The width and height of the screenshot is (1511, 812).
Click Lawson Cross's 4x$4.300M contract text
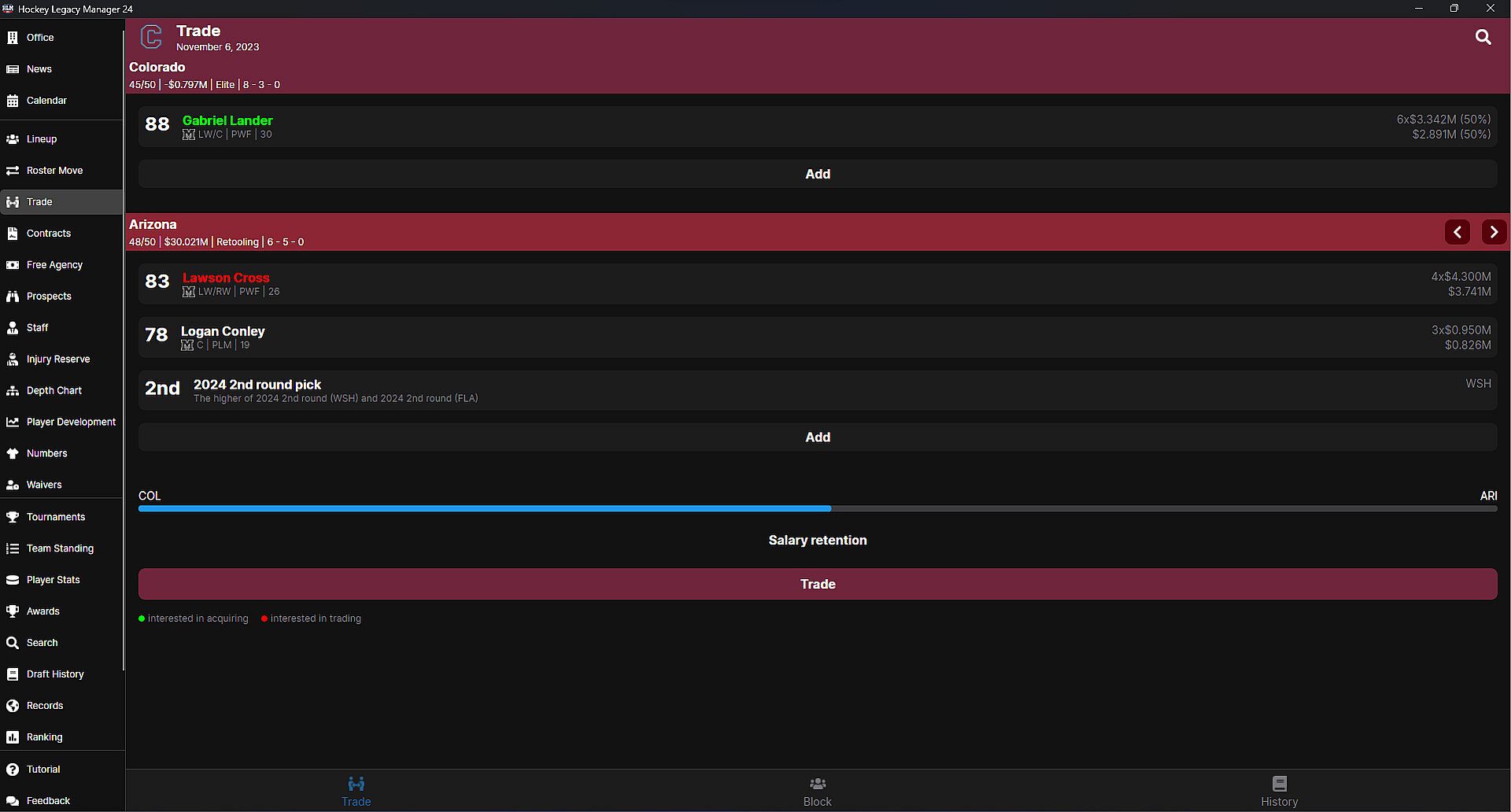pos(1461,277)
